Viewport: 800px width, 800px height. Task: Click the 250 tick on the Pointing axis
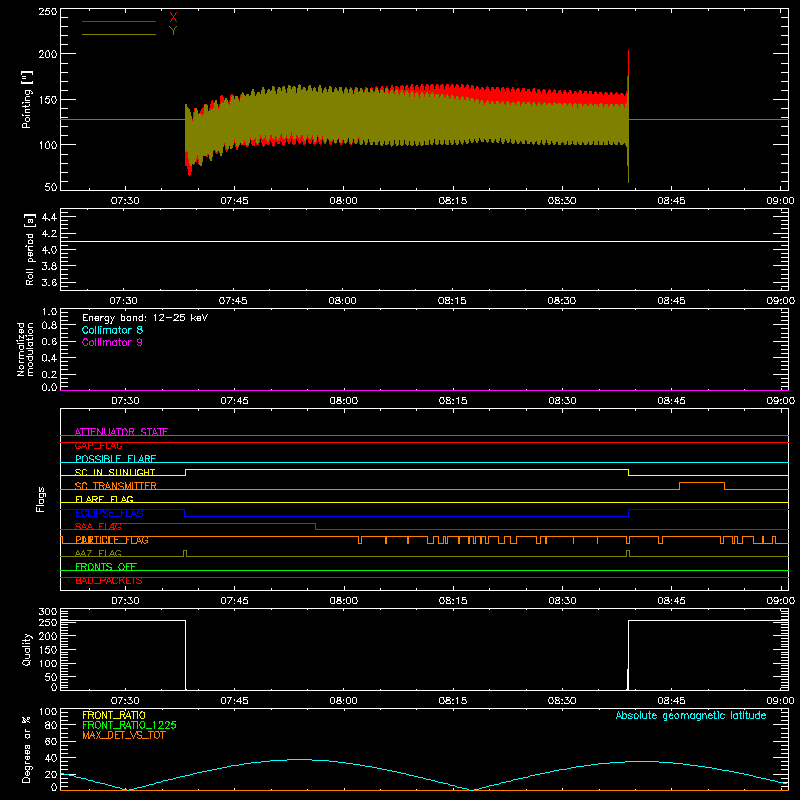click(48, 12)
